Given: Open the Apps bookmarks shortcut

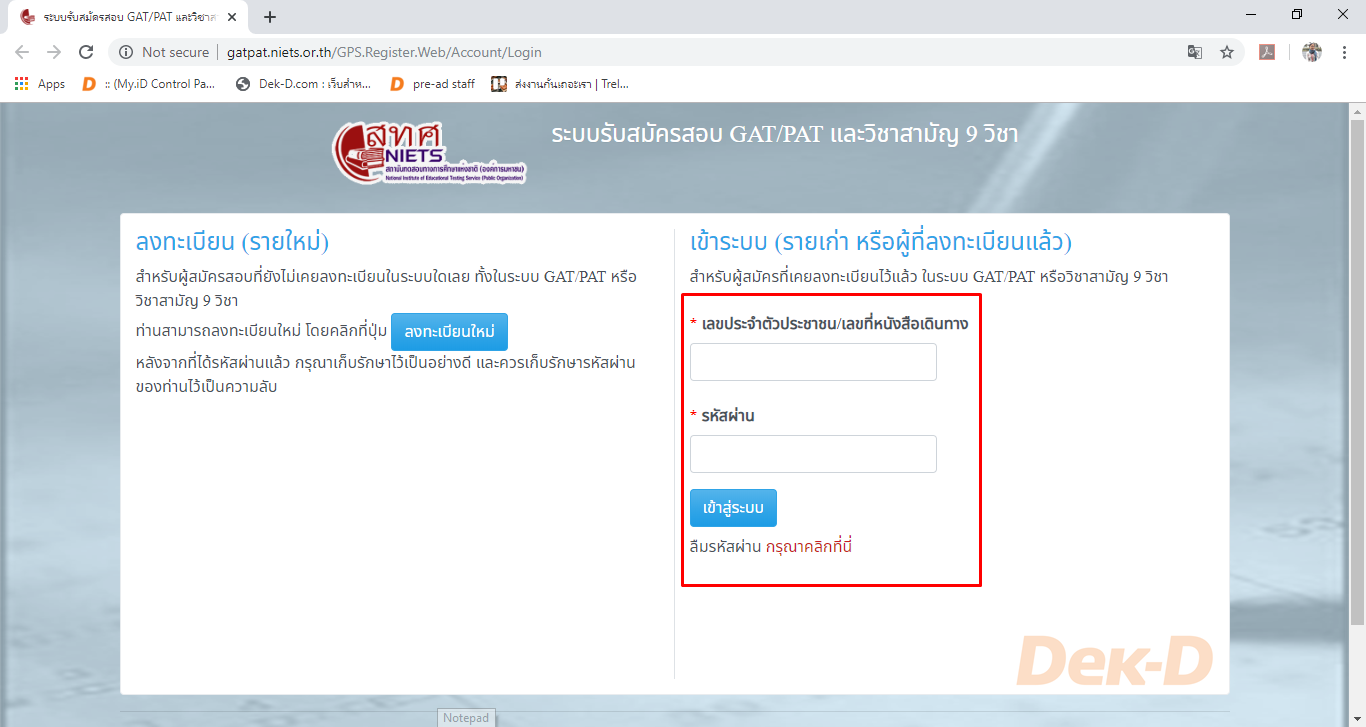Looking at the screenshot, I should tap(40, 84).
